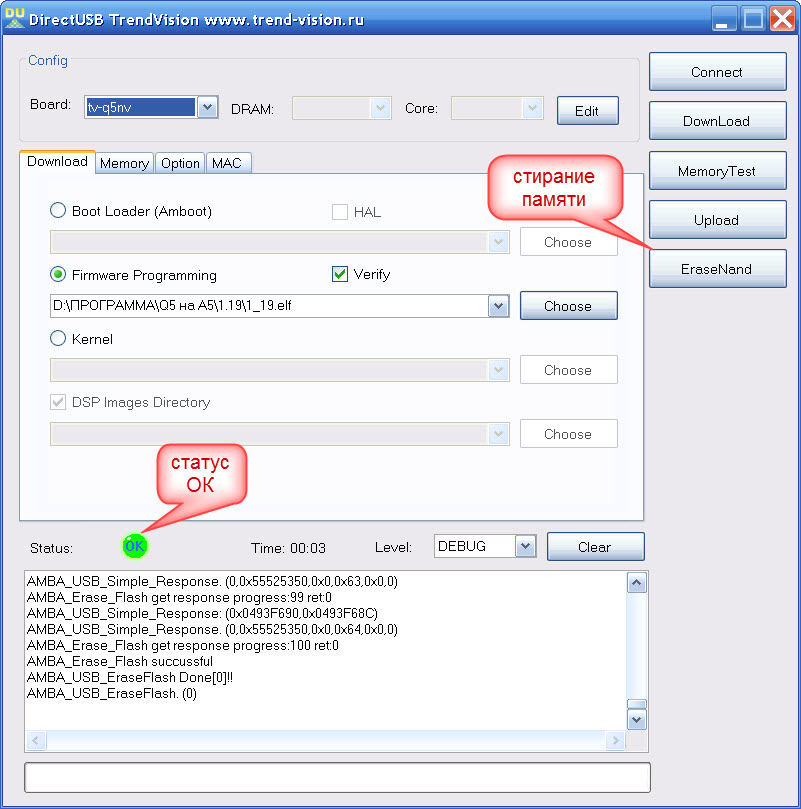
Task: Open the Option tab
Action: [180, 163]
